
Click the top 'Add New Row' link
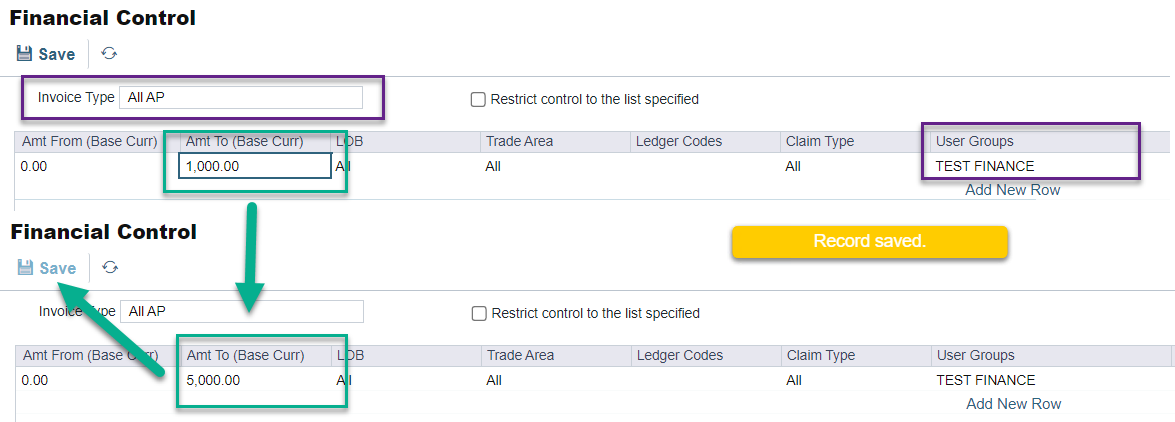tap(1012, 190)
